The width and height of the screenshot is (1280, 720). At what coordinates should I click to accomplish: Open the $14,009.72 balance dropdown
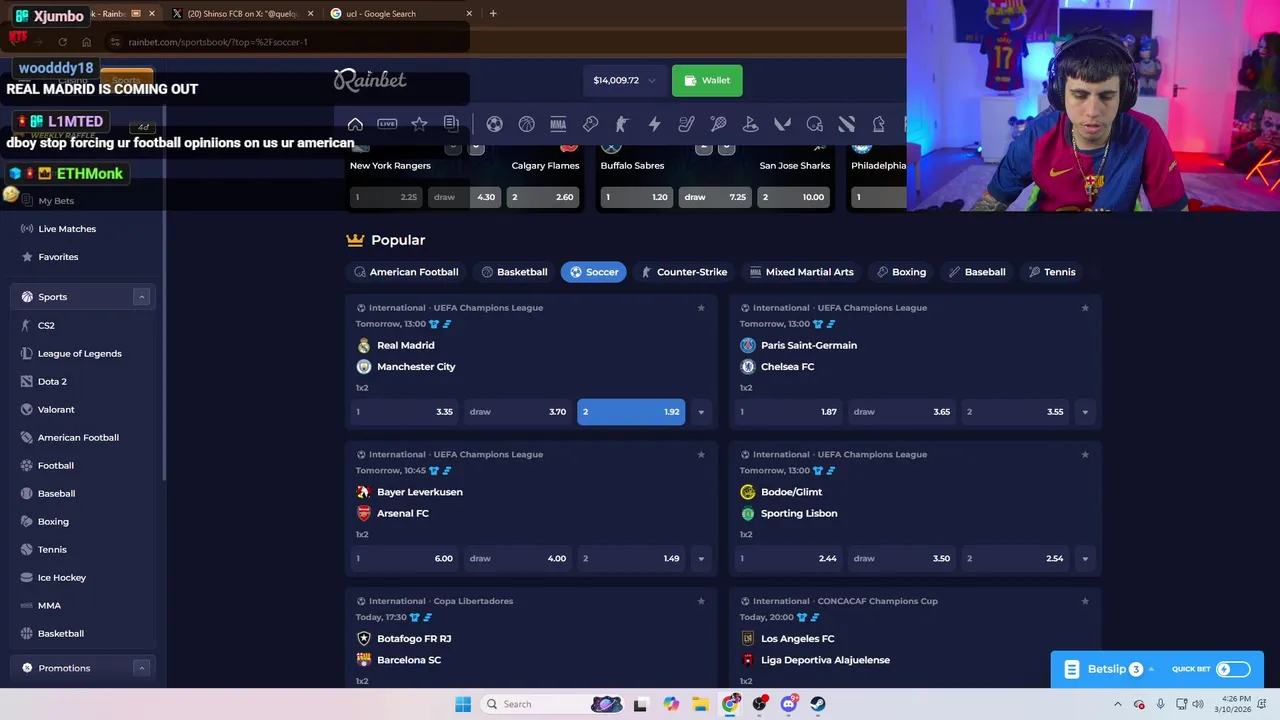click(x=624, y=80)
